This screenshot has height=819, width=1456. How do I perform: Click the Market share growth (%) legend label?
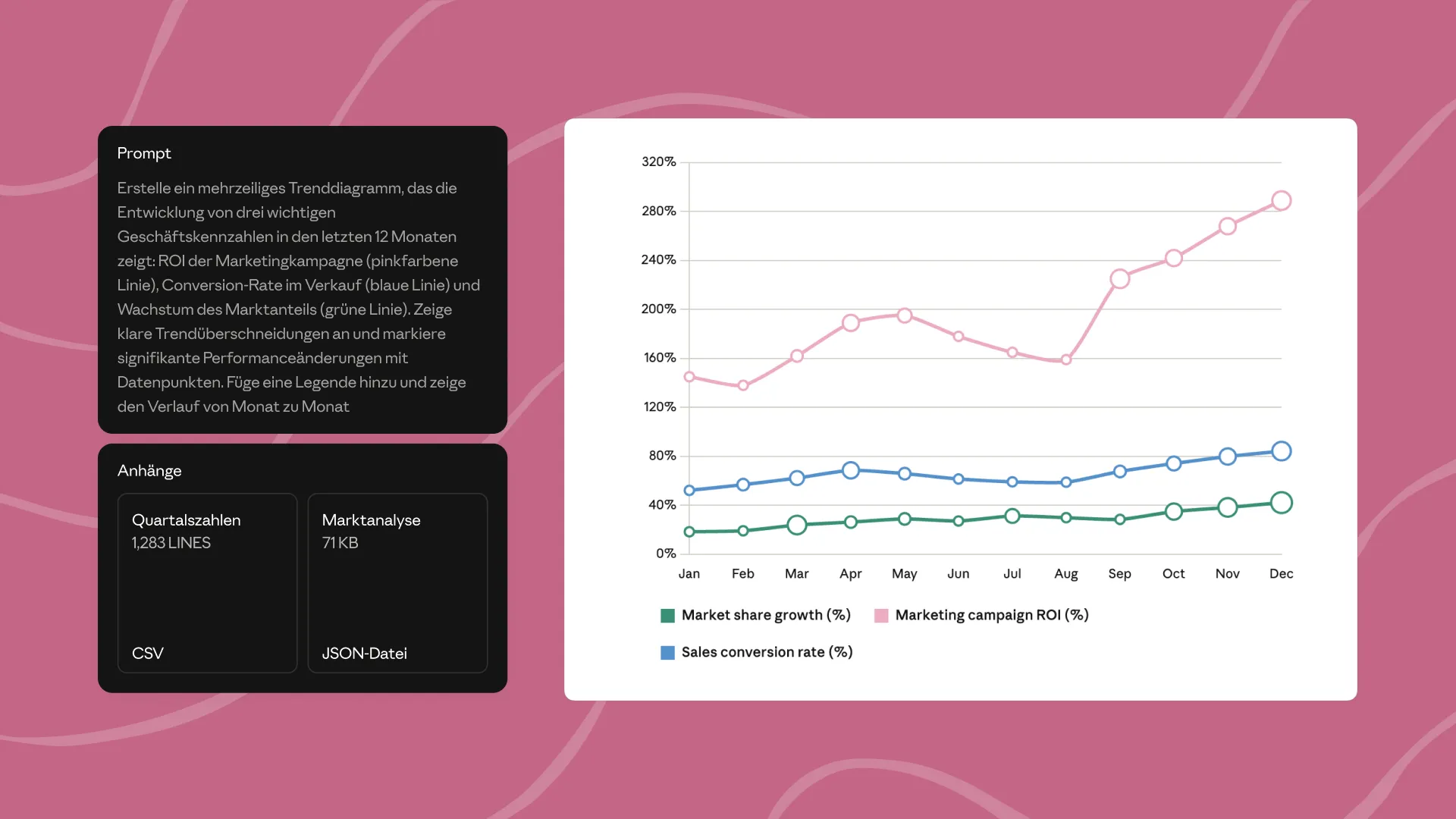pyautogui.click(x=766, y=615)
